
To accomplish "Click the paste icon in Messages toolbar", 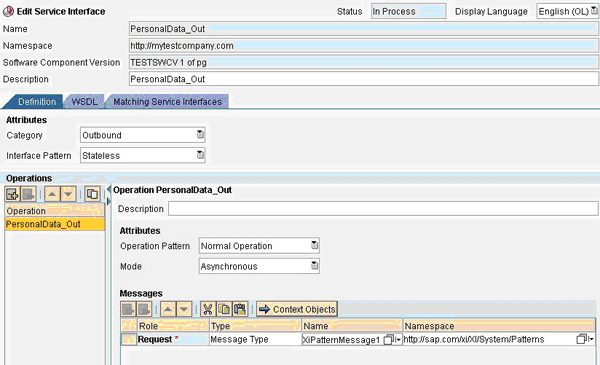I will (x=240, y=309).
